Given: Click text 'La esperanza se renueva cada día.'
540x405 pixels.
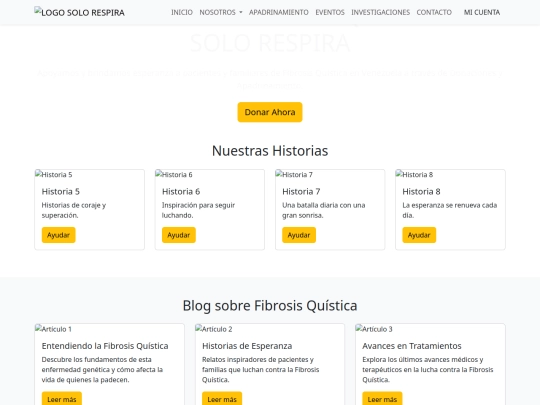Looking at the screenshot, I should click(450, 210).
